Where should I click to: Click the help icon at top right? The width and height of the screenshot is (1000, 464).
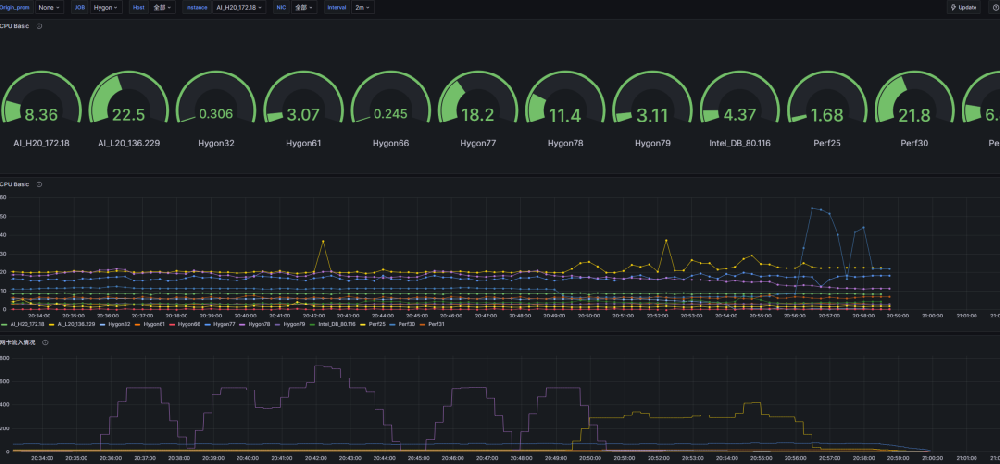[994, 7]
